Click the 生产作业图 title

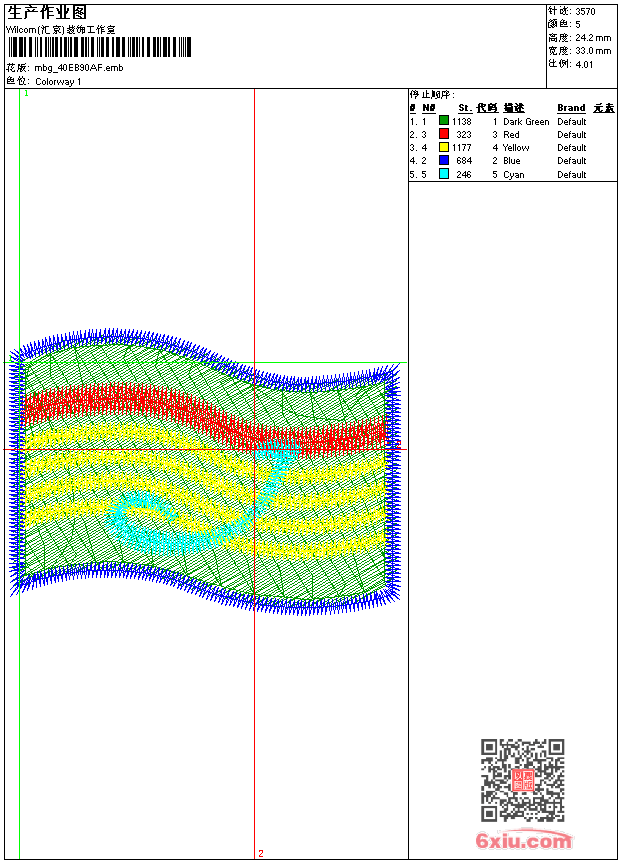click(x=47, y=12)
